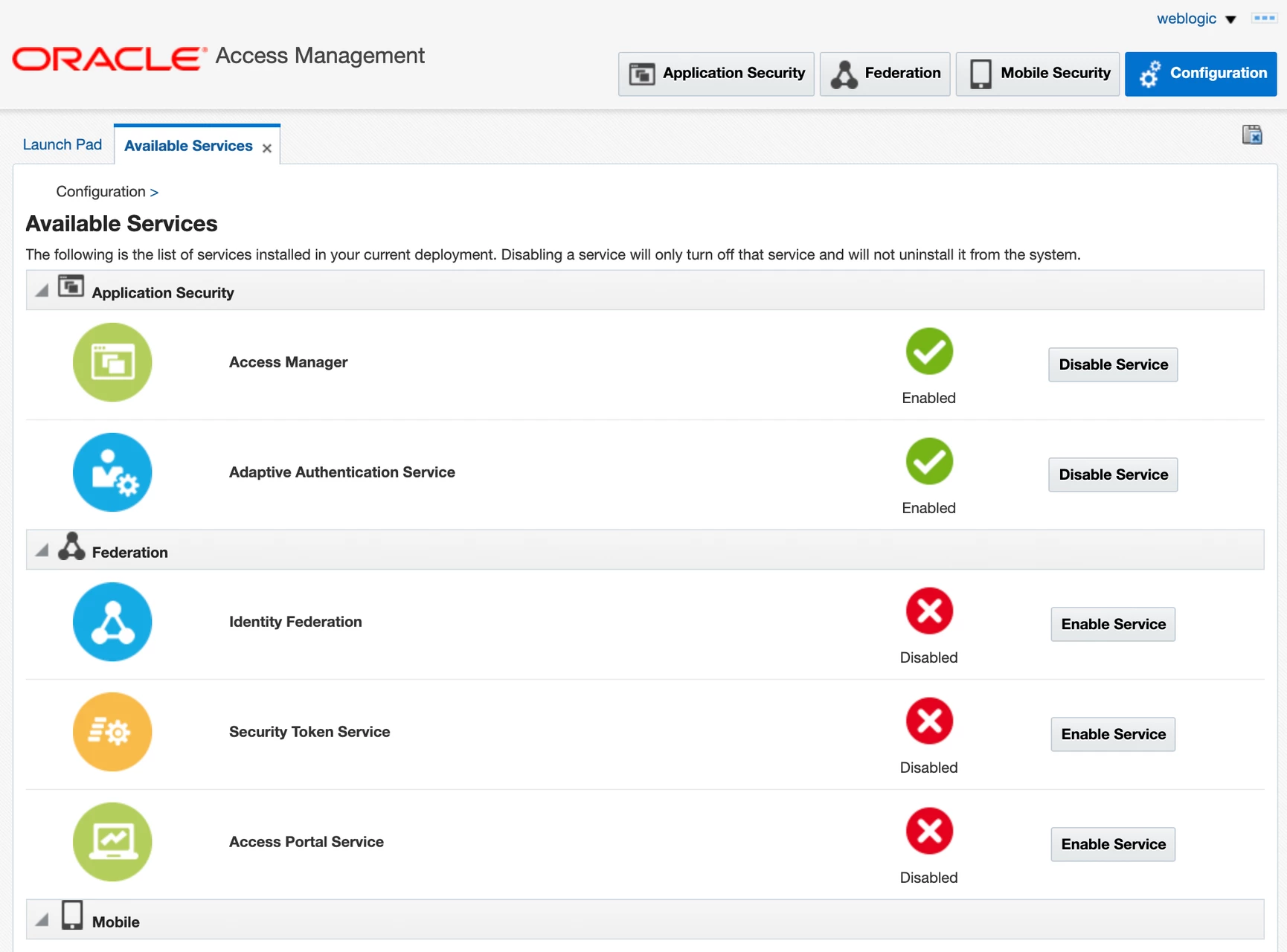Click the orange Security Token Service icon
Image resolution: width=1287 pixels, height=952 pixels.
click(x=112, y=732)
